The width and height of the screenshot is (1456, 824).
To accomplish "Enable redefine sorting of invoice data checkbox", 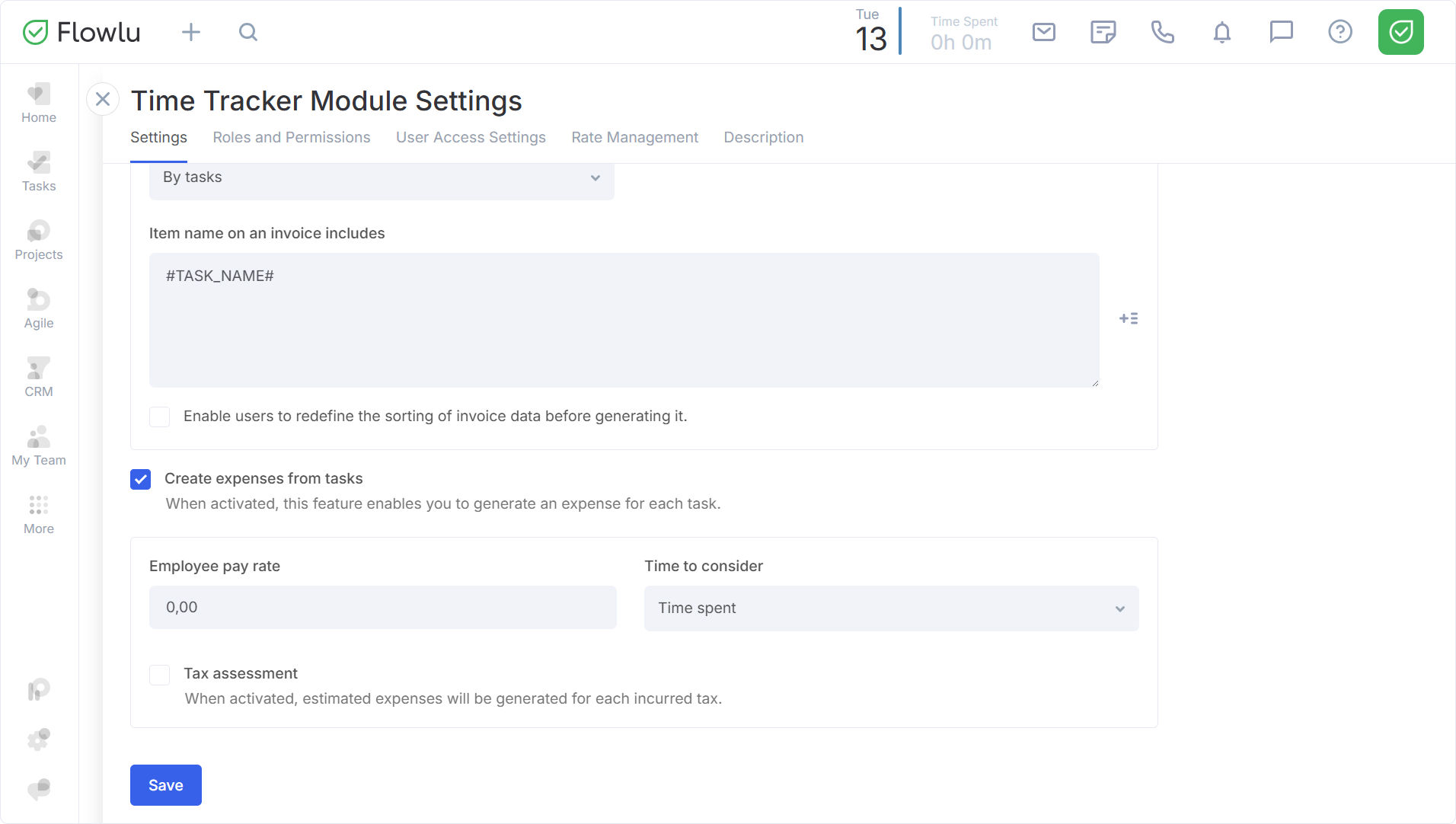I will click(160, 417).
